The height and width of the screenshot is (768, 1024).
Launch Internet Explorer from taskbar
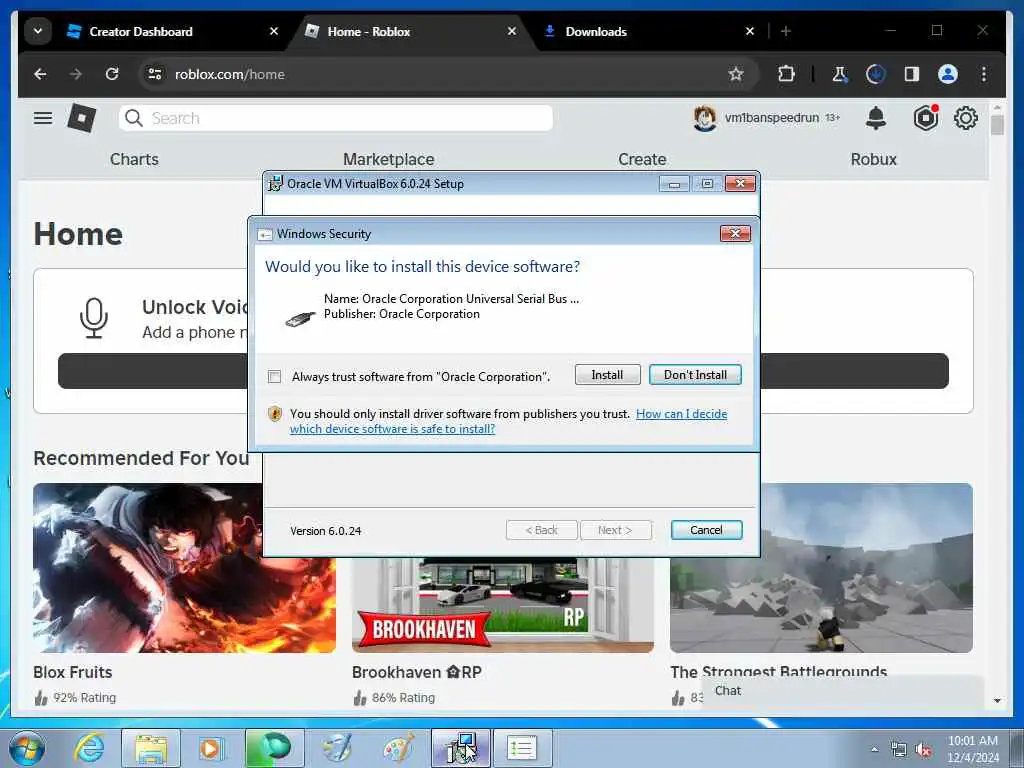click(89, 748)
